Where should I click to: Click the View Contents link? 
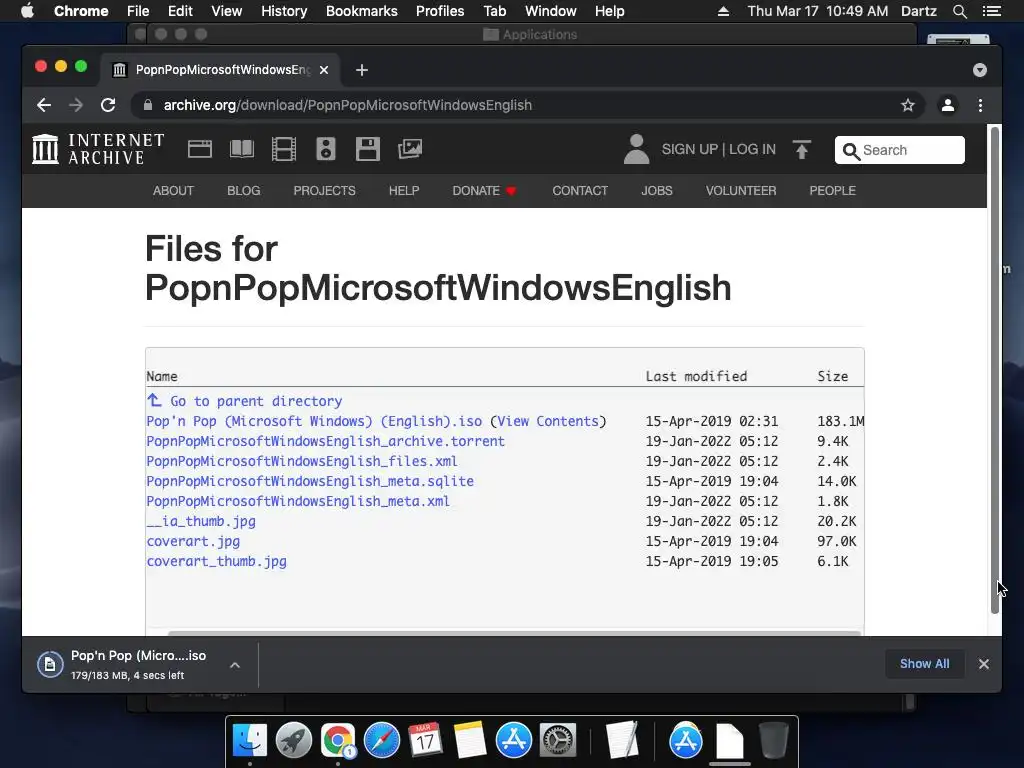tap(548, 421)
